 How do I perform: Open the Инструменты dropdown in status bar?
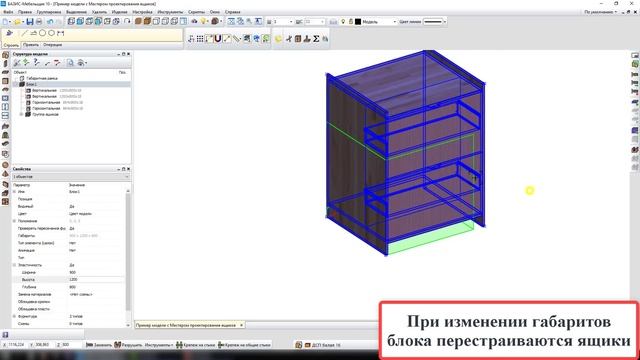pos(159,345)
